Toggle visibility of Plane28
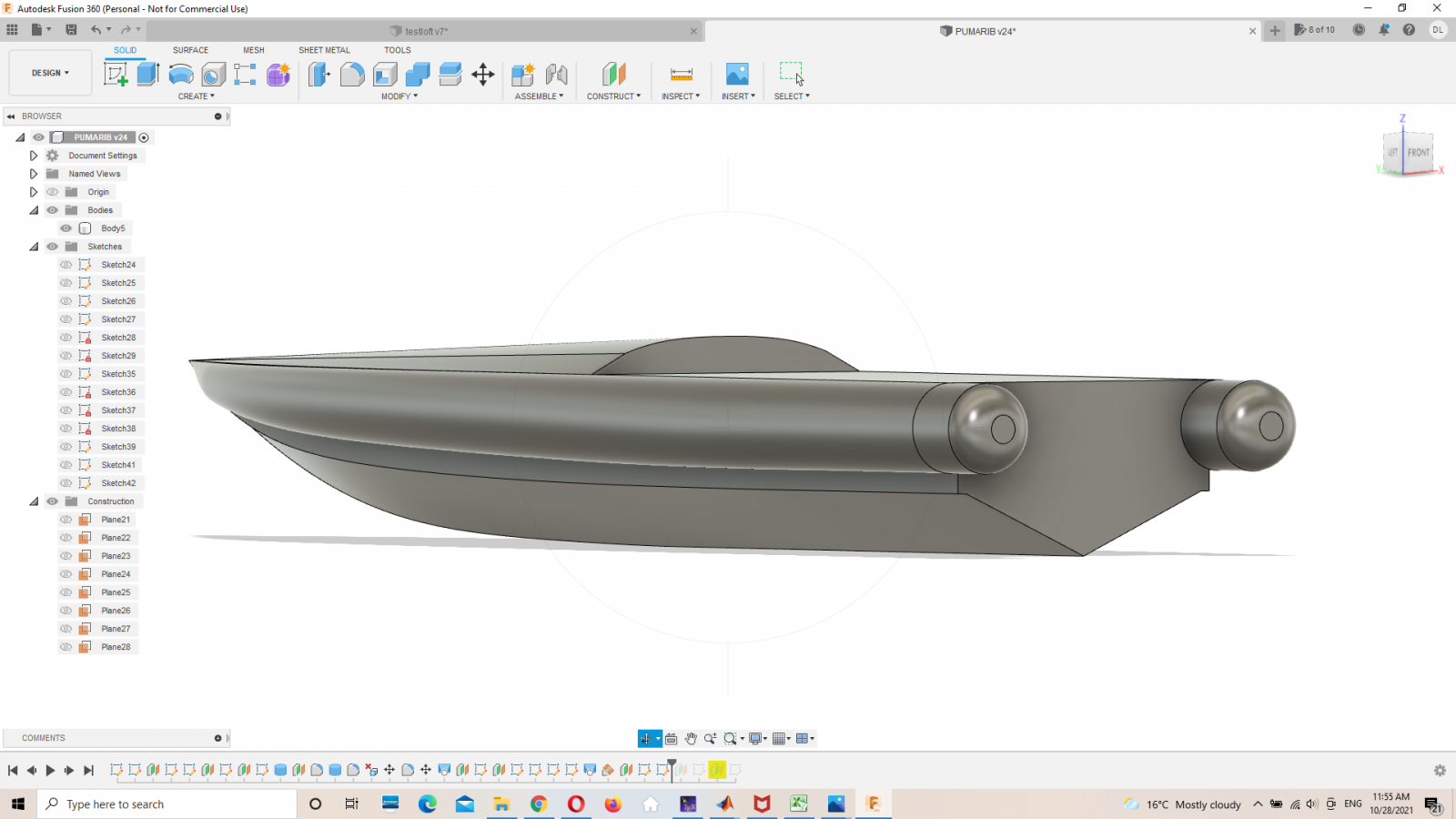Viewport: 1456px width, 819px height. coord(66,647)
